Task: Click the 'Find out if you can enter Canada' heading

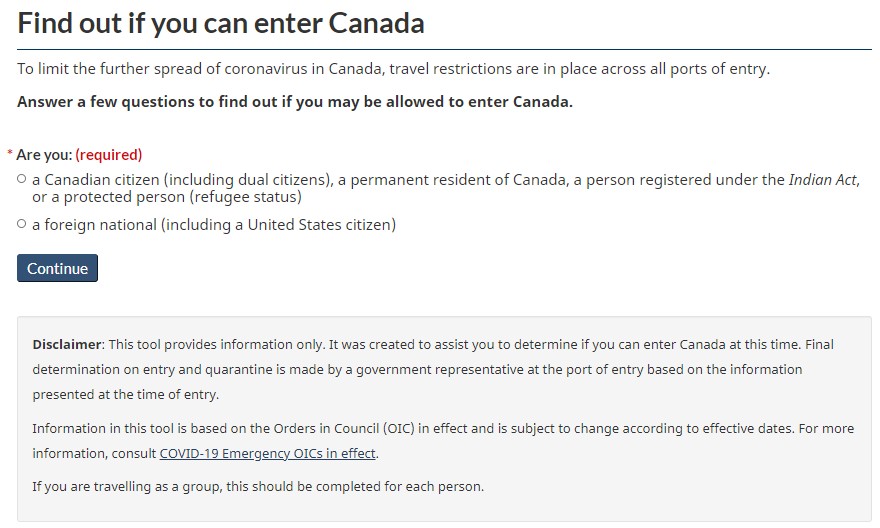Action: pyautogui.click(x=221, y=23)
